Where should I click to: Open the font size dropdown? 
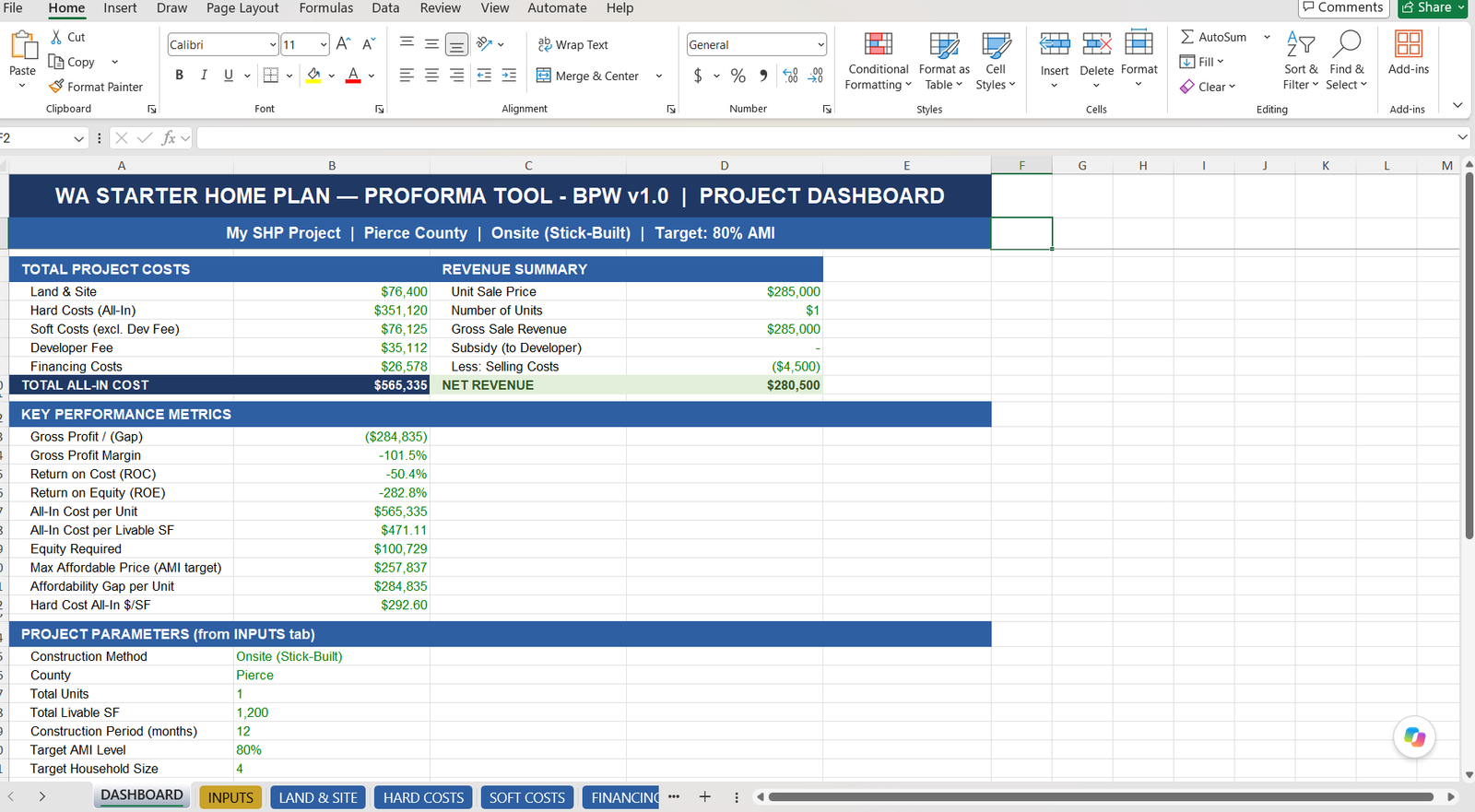coord(324,44)
